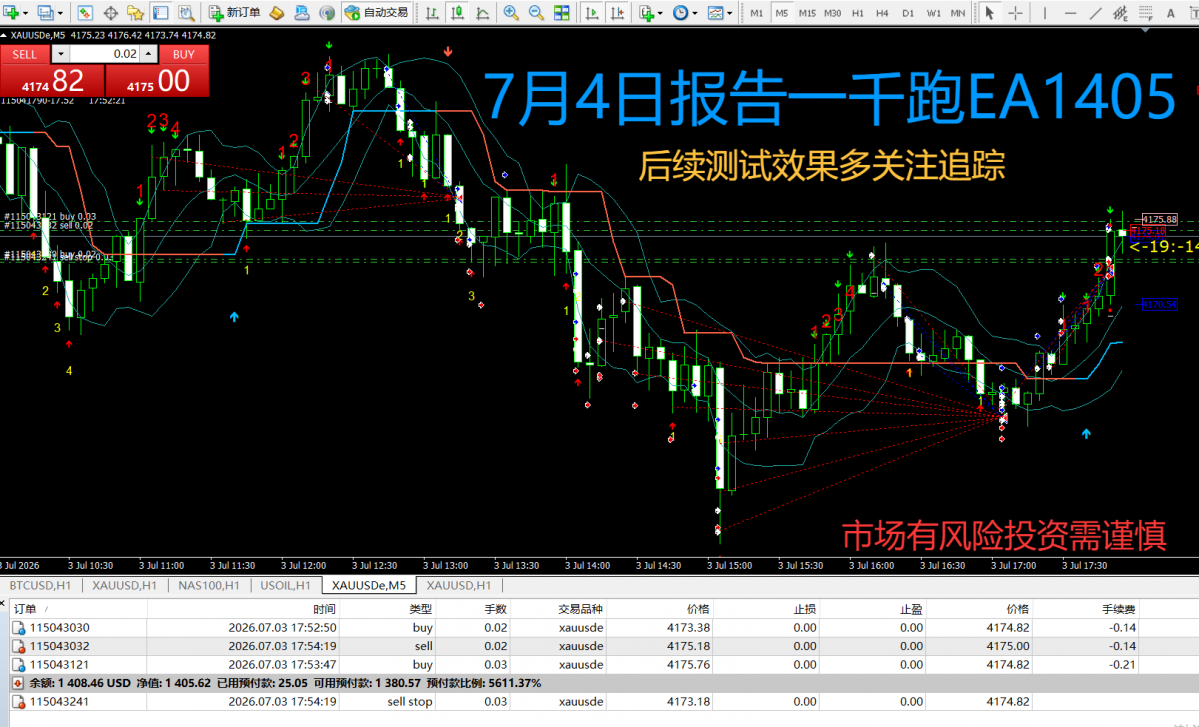This screenshot has height=727, width=1199.
Task: Open the Market Watch window icon
Action: click(85, 12)
